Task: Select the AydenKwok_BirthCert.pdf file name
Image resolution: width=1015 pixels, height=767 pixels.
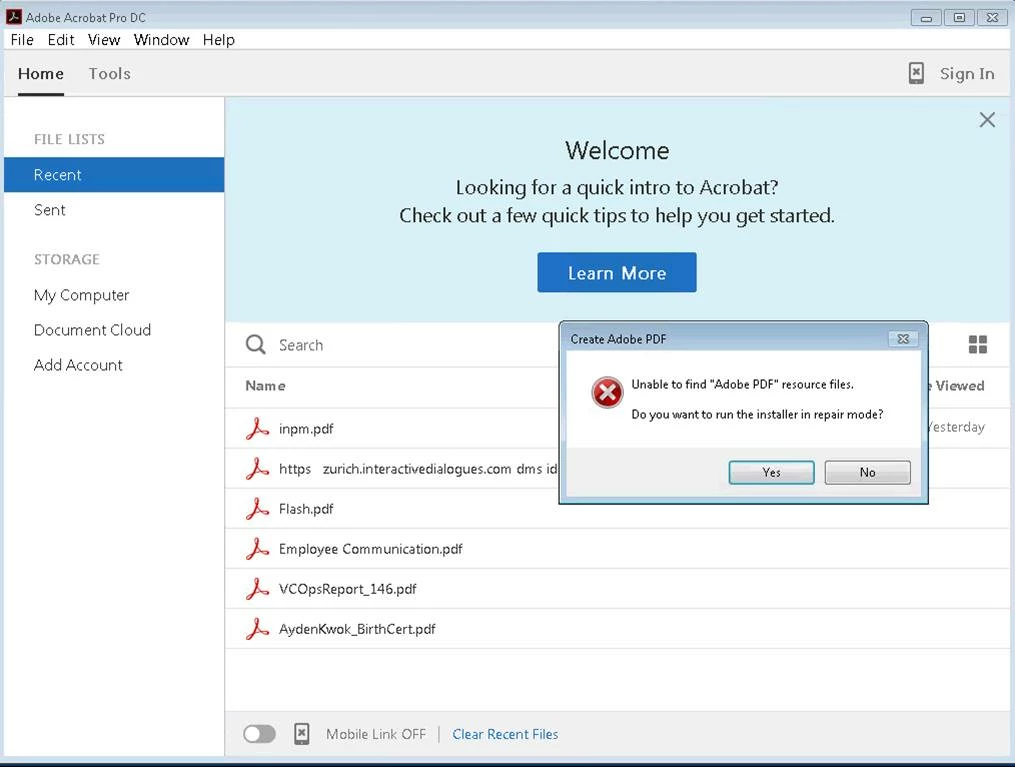Action: tap(357, 629)
